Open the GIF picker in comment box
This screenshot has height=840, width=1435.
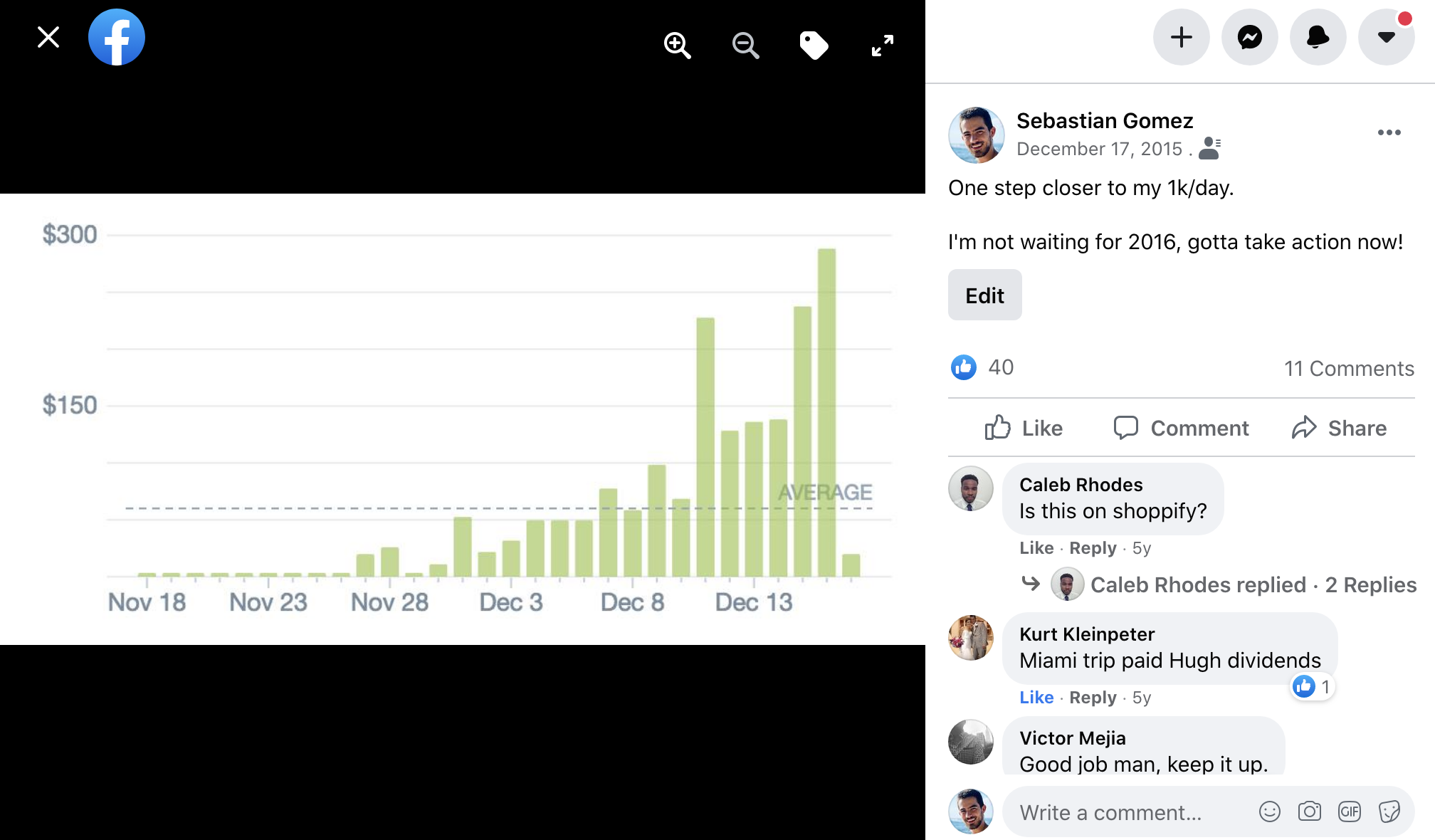[1349, 812]
